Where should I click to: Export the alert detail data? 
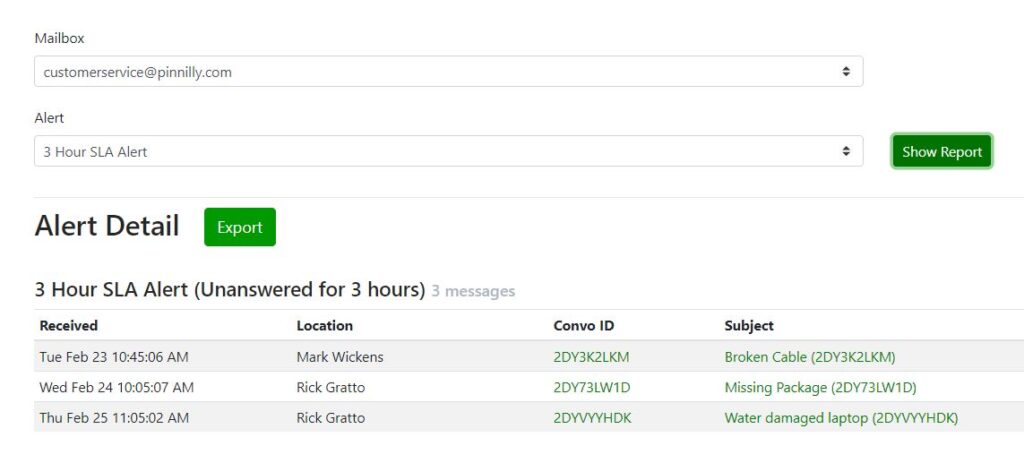coord(240,227)
